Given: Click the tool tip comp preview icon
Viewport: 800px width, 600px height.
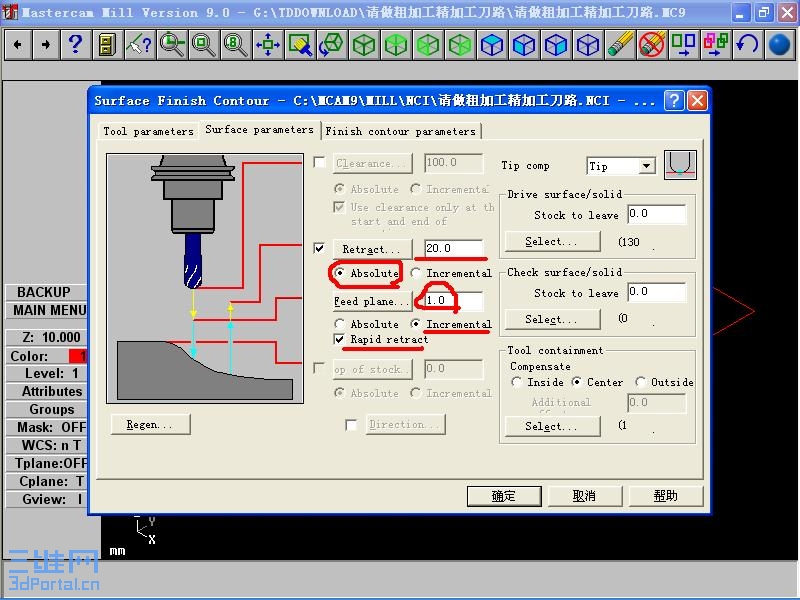Looking at the screenshot, I should 680,165.
